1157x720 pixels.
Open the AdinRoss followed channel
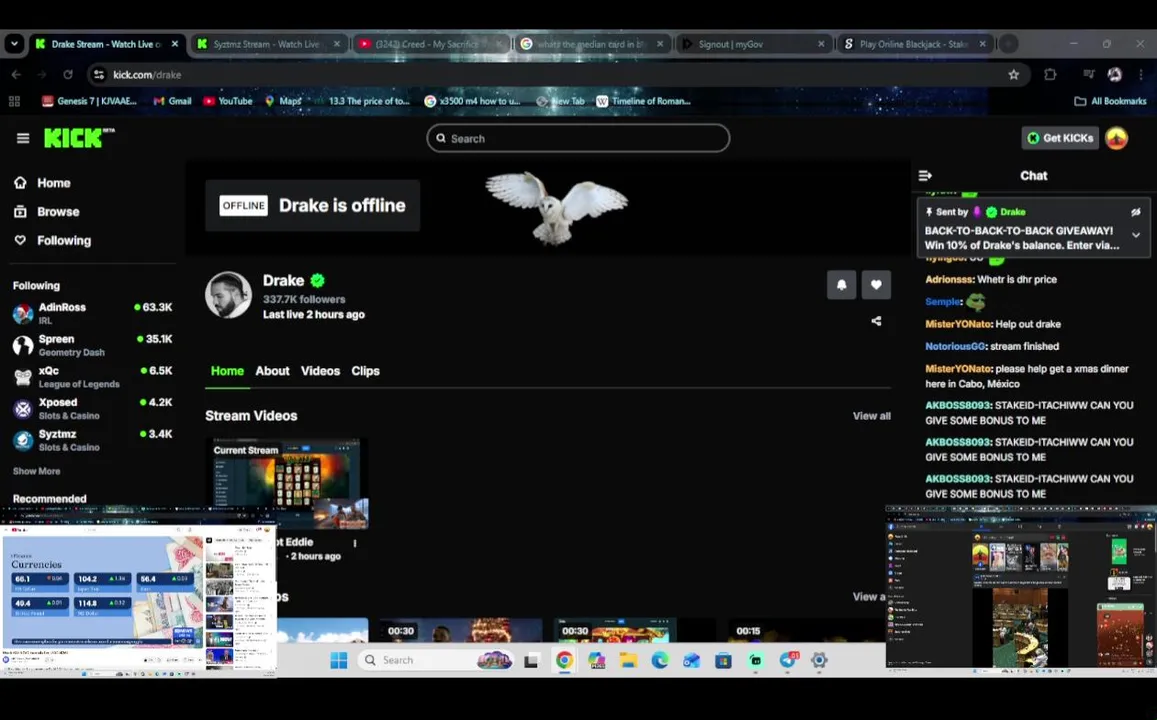92,314
